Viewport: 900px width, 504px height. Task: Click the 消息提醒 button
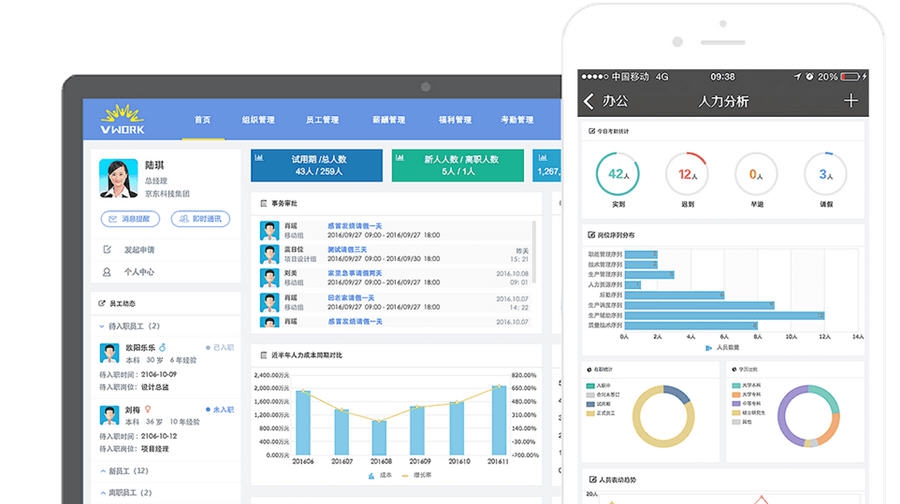click(130, 219)
